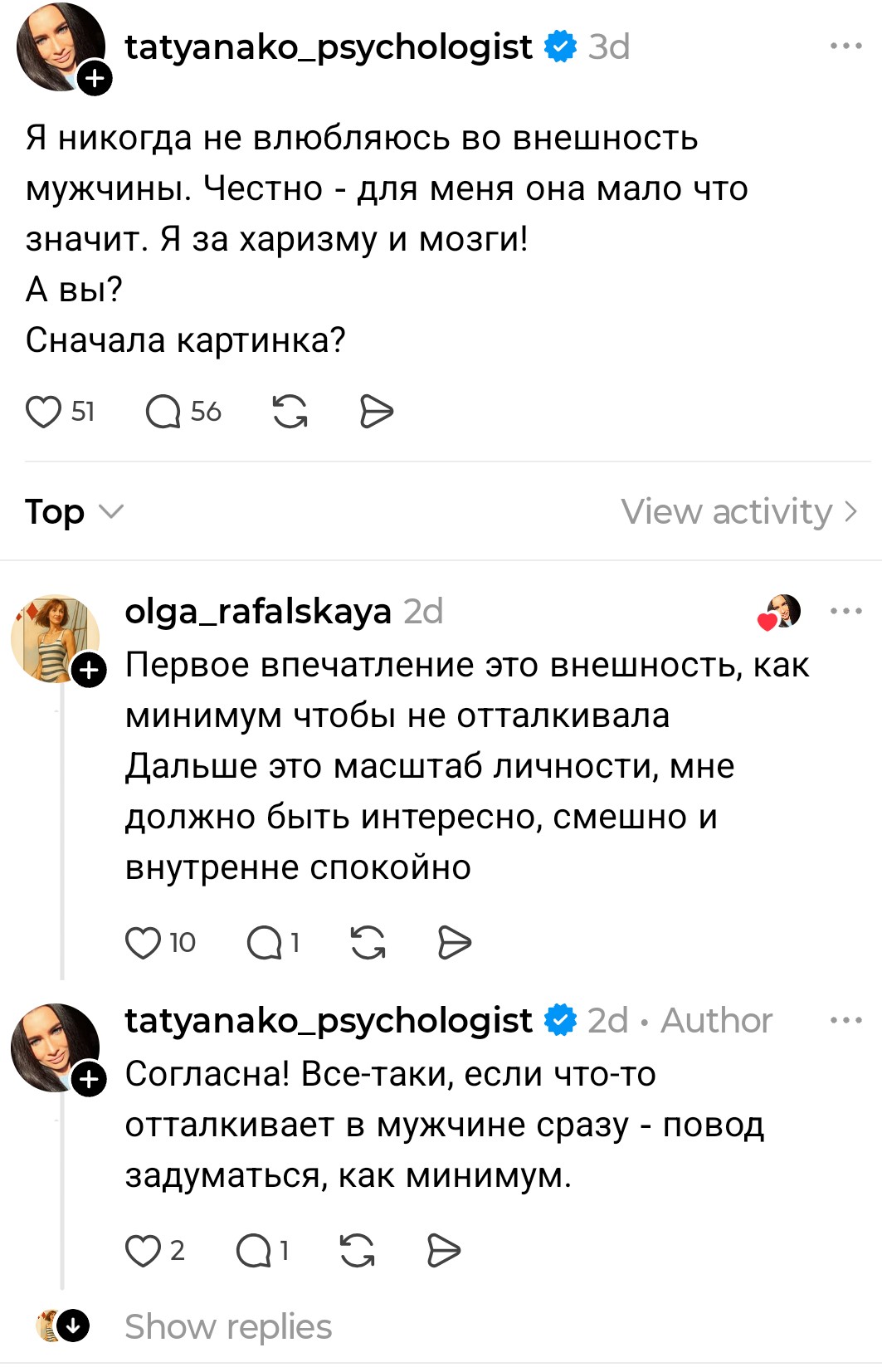This screenshot has width=882, height=1372.
Task: Expand Show replies
Action: [228, 1326]
